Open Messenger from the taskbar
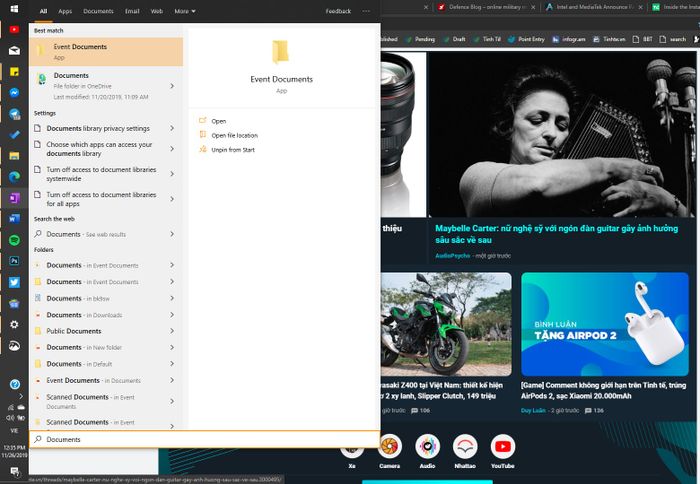Screen dimensions: 700x484 [x=14, y=92]
